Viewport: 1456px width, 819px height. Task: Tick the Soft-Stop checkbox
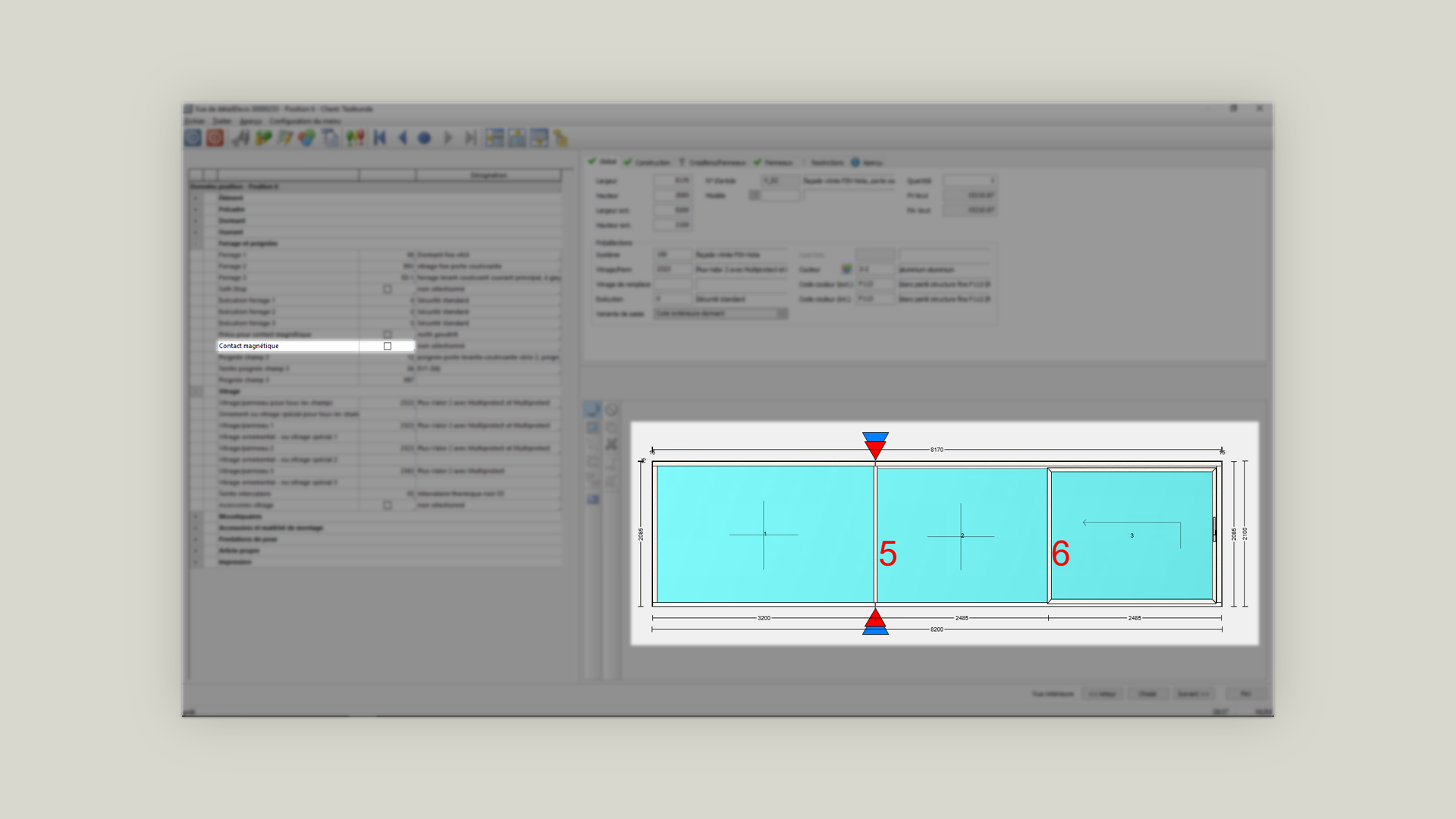pos(388,289)
